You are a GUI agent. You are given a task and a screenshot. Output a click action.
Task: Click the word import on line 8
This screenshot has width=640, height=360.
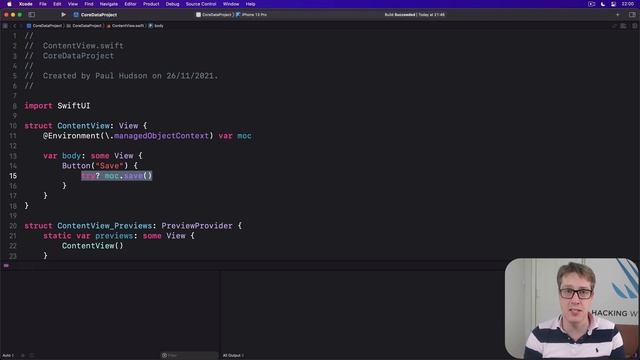click(x=38, y=106)
